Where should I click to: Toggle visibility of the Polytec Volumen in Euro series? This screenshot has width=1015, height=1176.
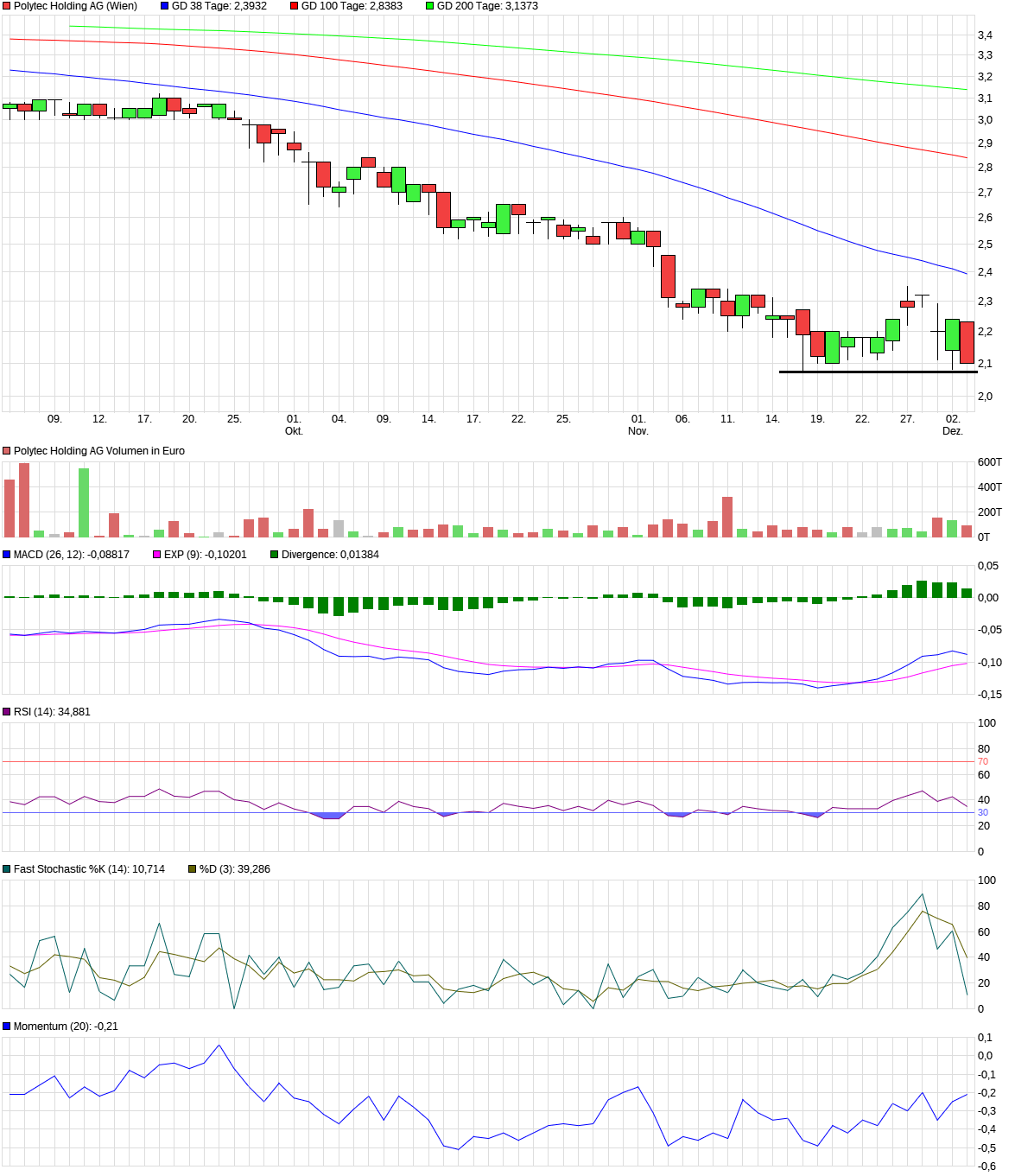tap(7, 450)
